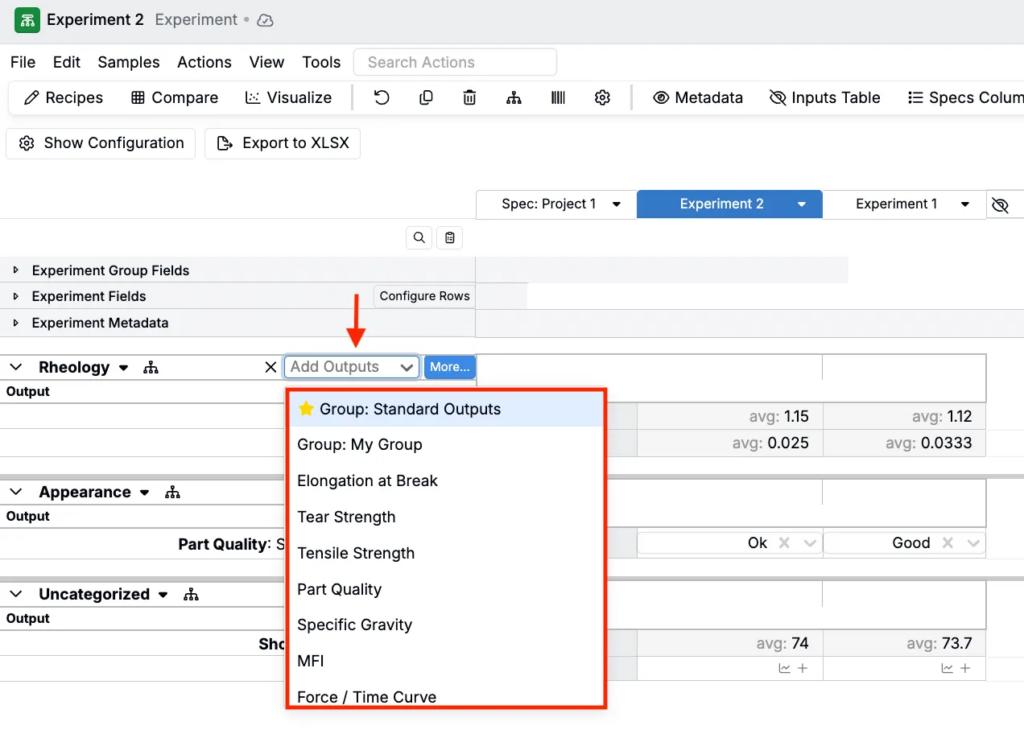Select Tensile Strength from the outputs list

coord(356,553)
